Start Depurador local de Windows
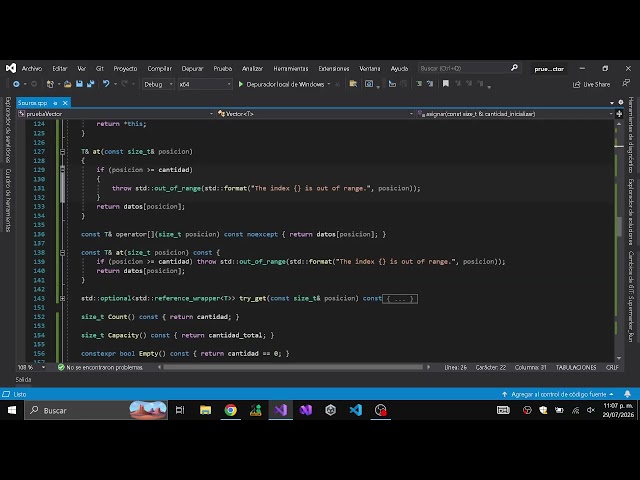Viewport: 640px width, 480px height. point(281,84)
